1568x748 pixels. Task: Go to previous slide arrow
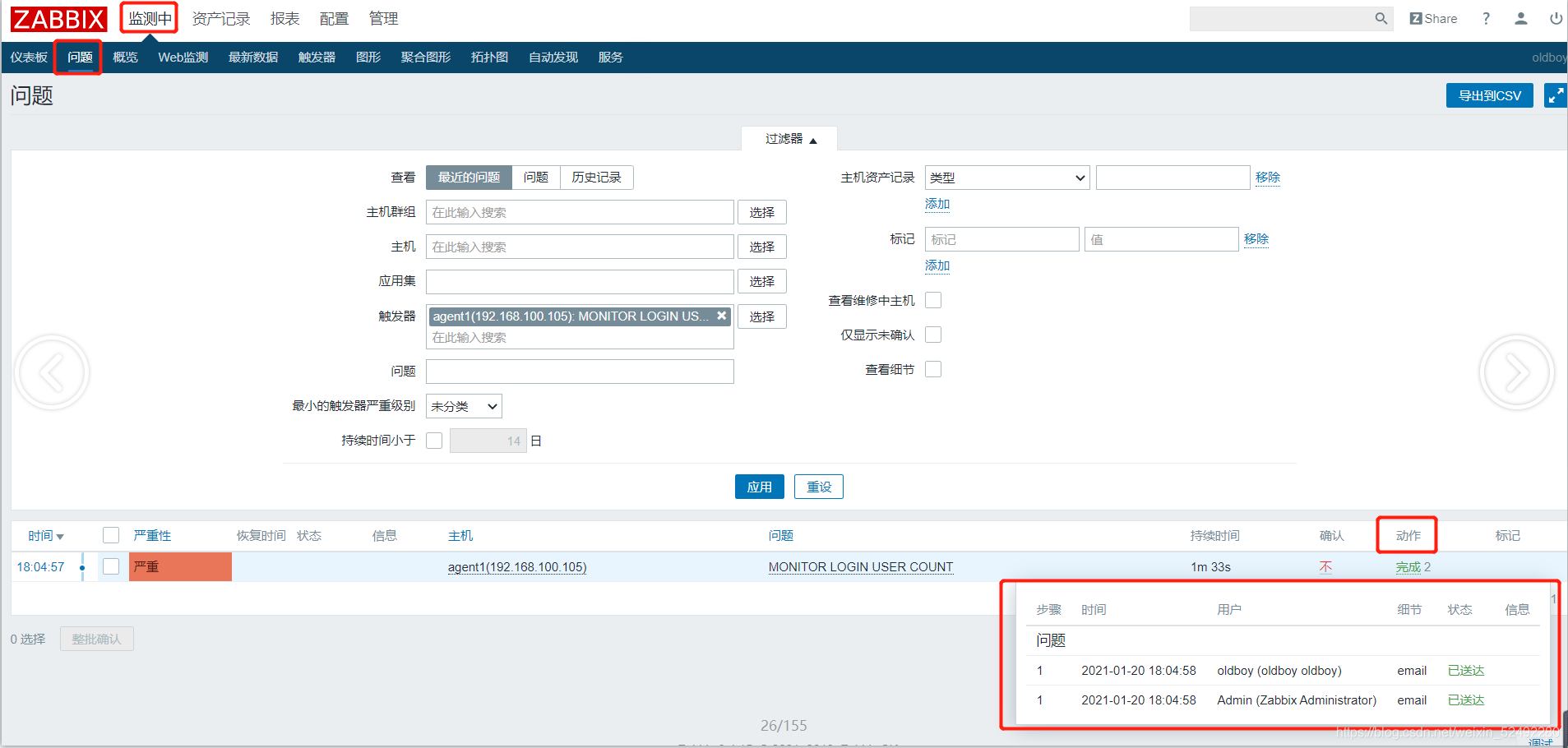point(52,372)
